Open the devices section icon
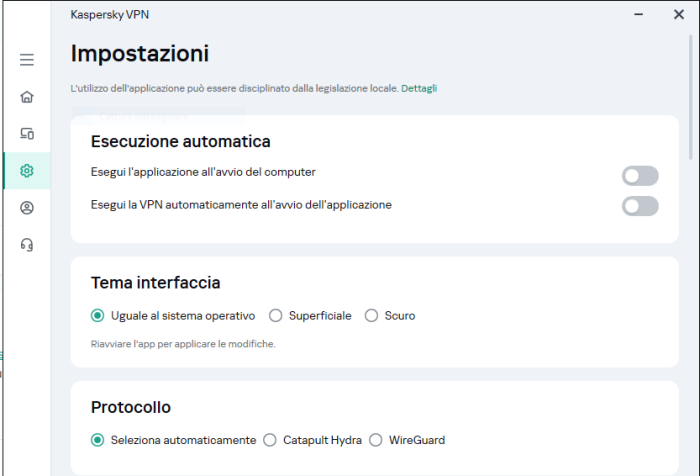The width and height of the screenshot is (700, 476). [27, 134]
